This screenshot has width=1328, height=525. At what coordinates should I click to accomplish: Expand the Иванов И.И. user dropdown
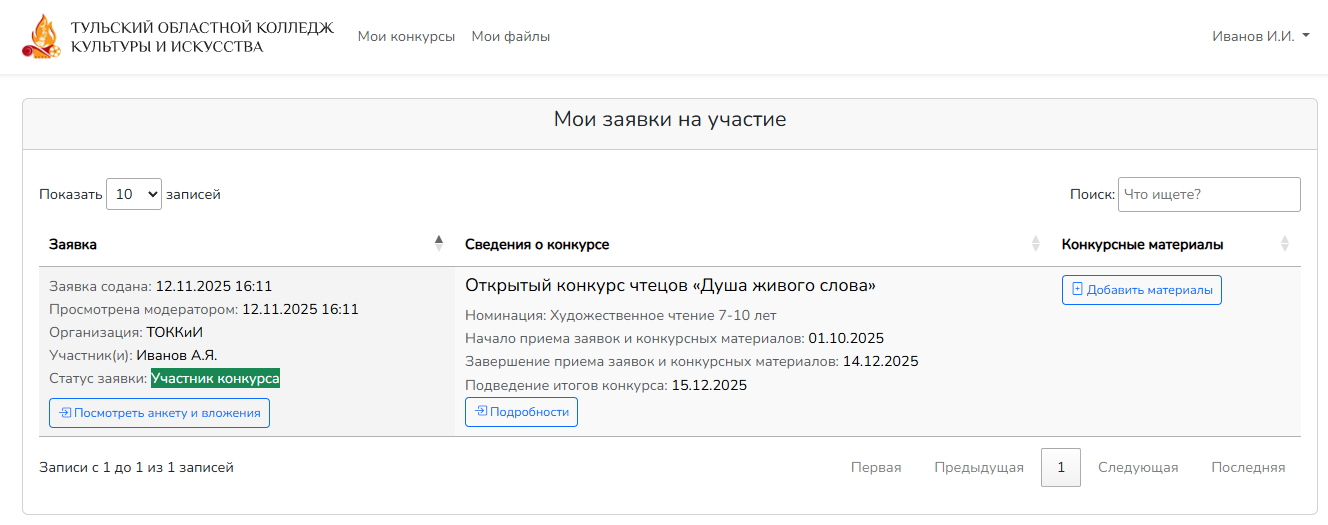coord(1260,36)
